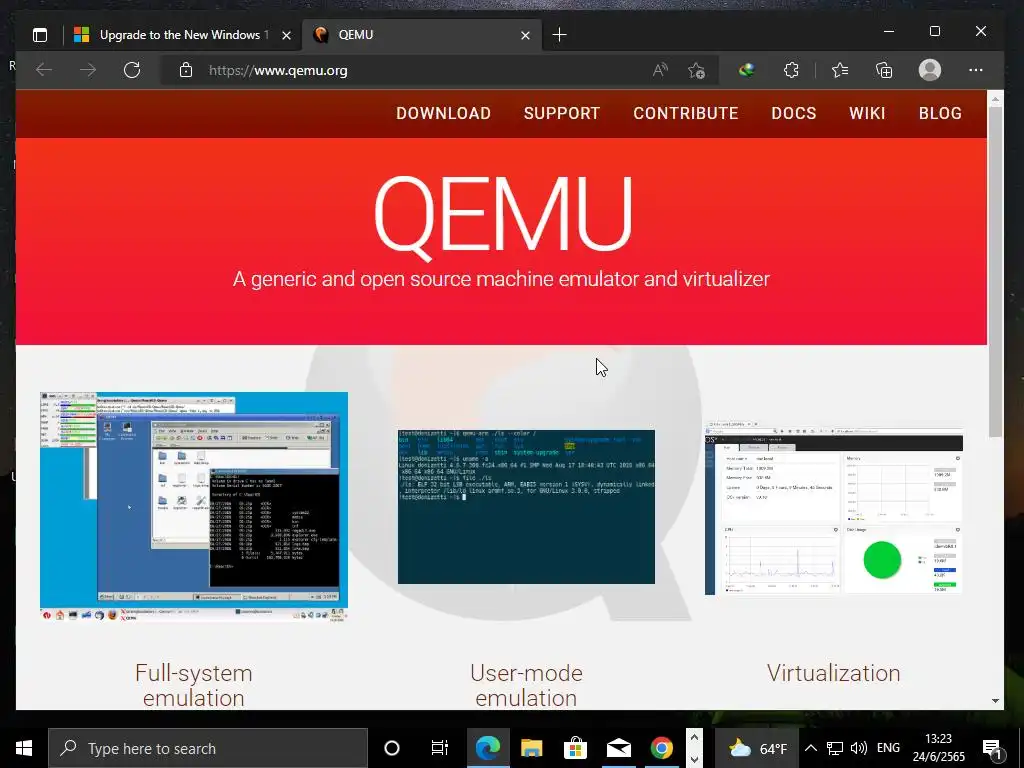This screenshot has width=1024, height=768.
Task: Open Microsoft Store from the taskbar
Action: pos(575,748)
